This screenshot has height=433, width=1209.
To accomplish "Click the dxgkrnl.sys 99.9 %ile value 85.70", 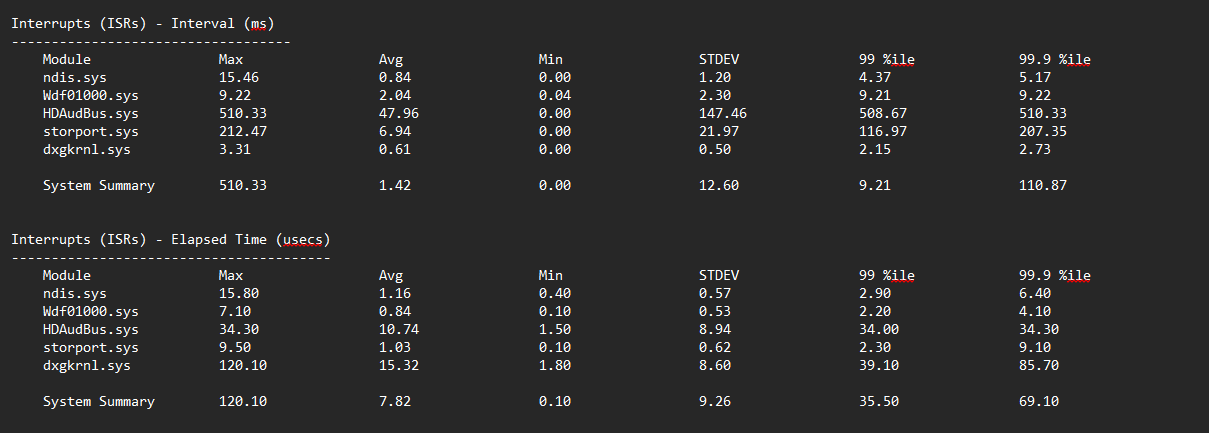I will (x=1038, y=365).
